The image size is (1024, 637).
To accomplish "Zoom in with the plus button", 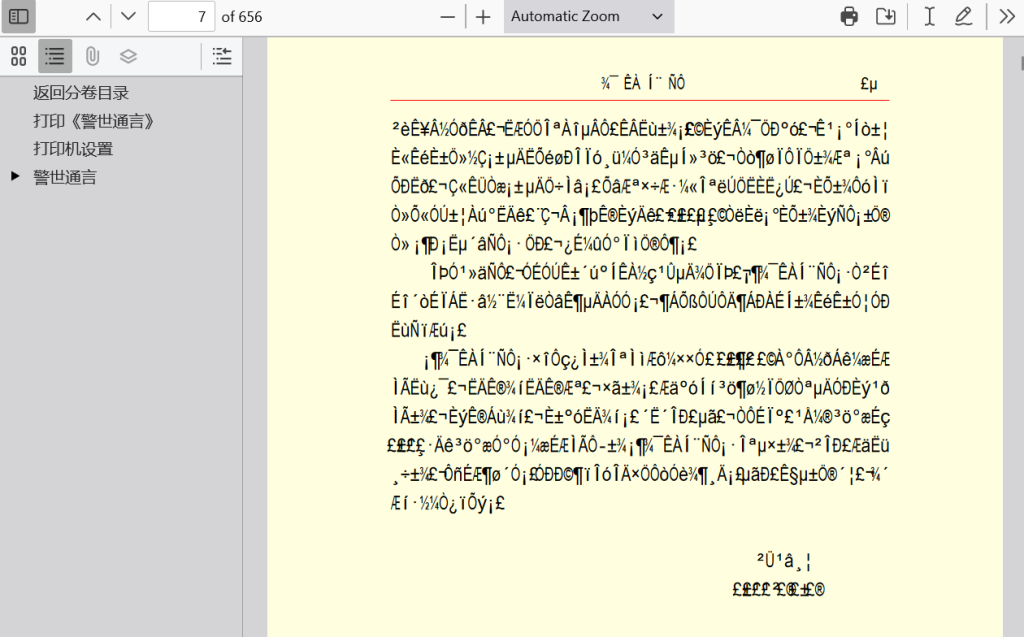I will pyautogui.click(x=483, y=17).
